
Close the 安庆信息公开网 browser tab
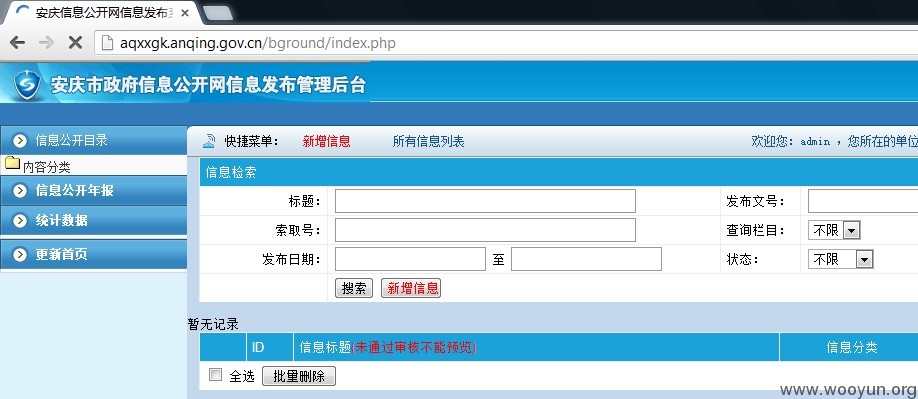tap(184, 12)
